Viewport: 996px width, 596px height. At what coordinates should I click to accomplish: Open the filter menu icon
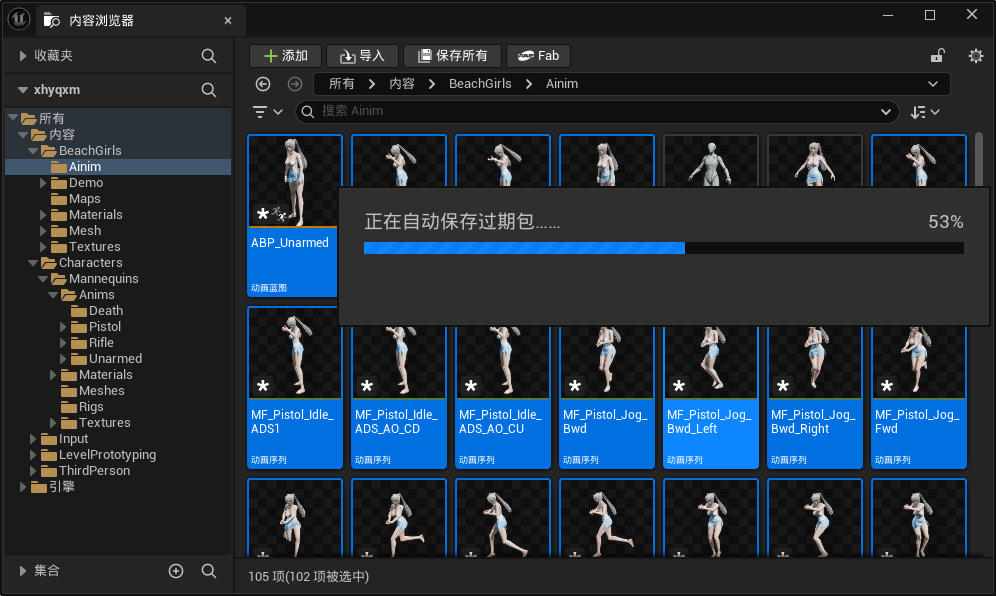click(267, 112)
